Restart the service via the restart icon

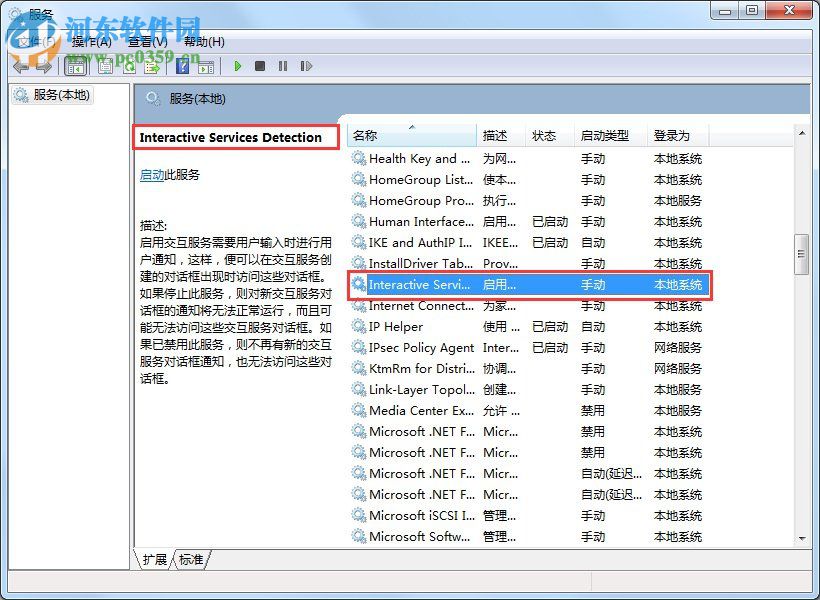306,66
